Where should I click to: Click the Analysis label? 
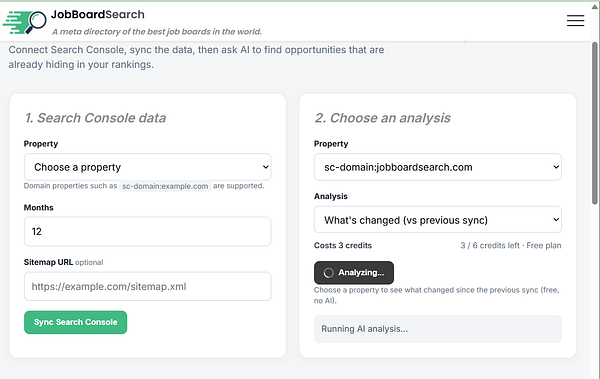coord(331,196)
